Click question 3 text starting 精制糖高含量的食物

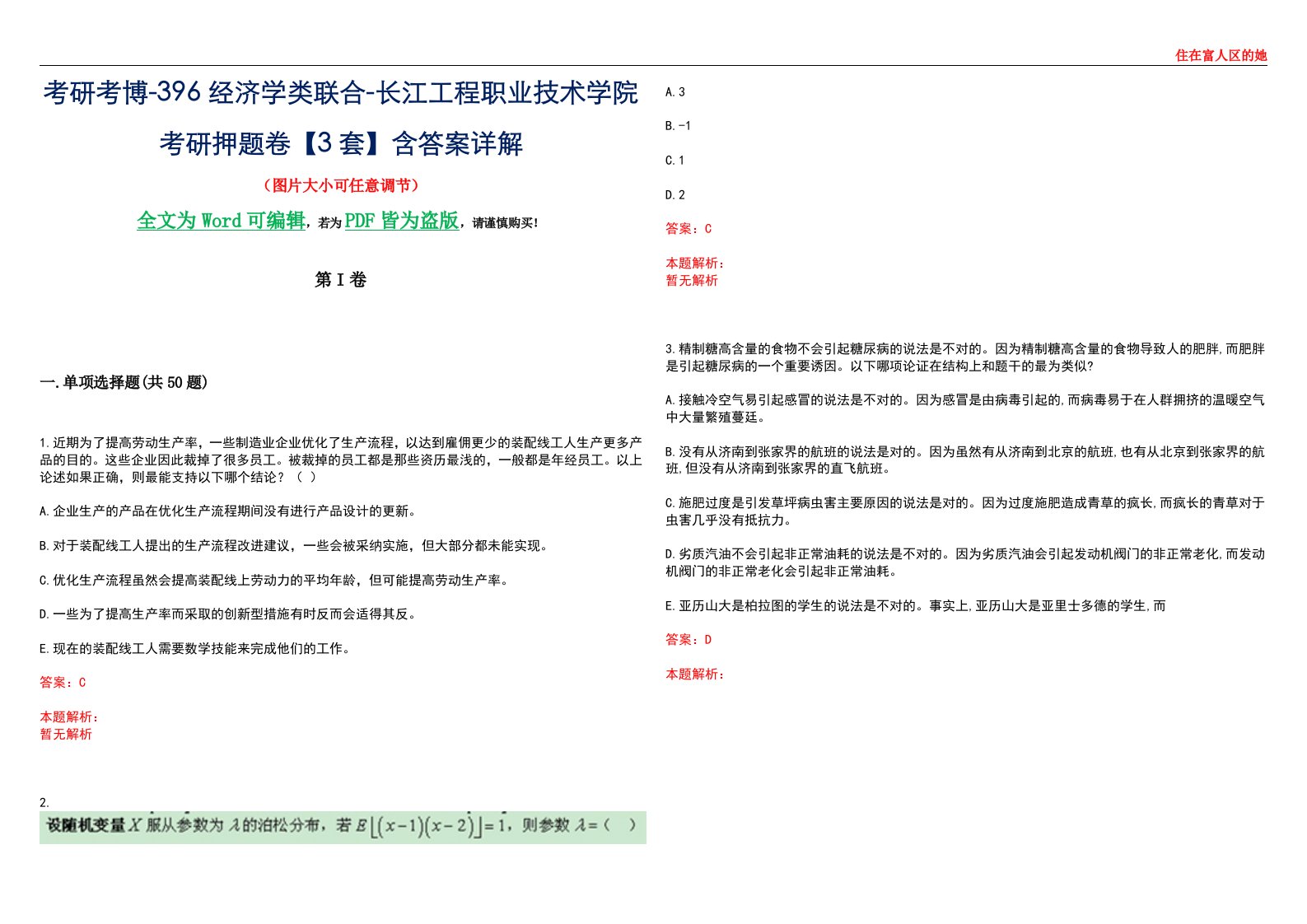pos(965,357)
